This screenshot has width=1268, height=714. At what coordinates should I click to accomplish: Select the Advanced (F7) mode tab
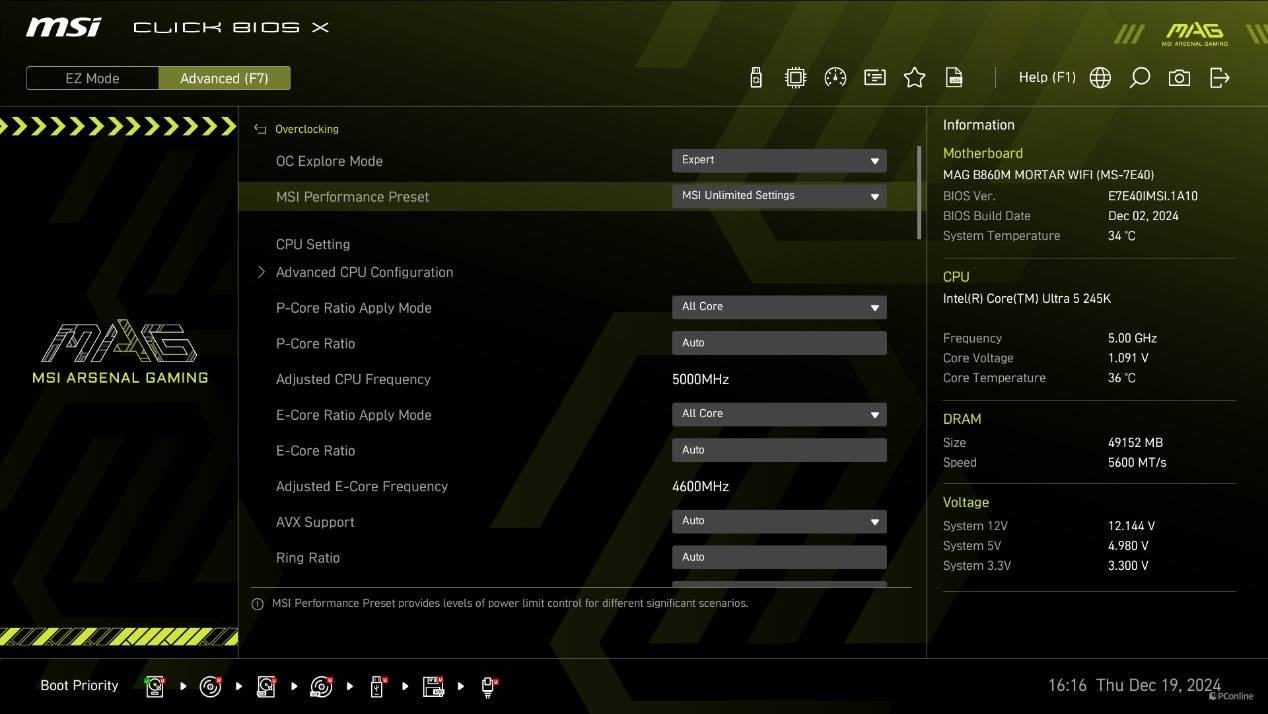pos(224,78)
